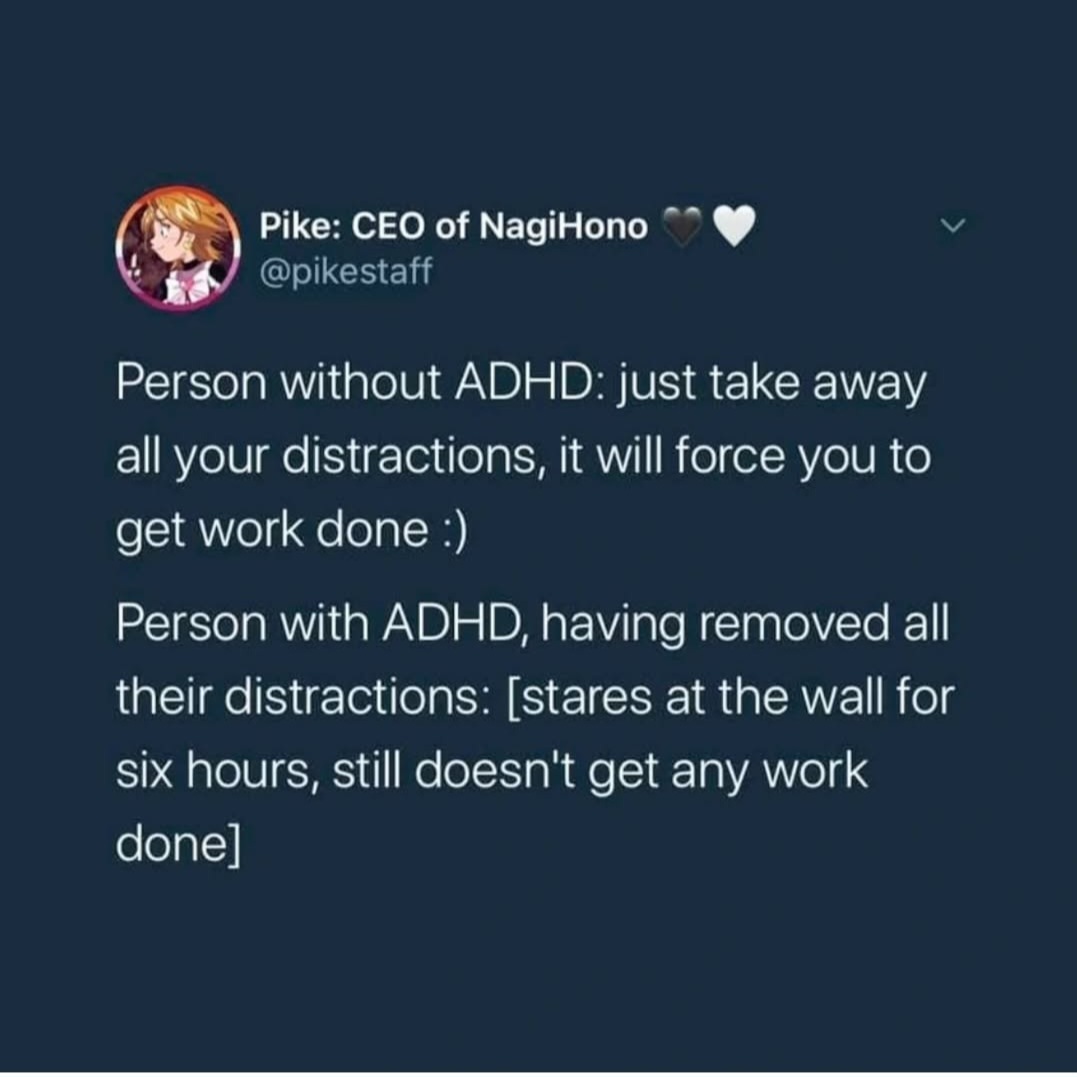Click the text line all your distractions
1077x1077 pixels.
(523, 458)
